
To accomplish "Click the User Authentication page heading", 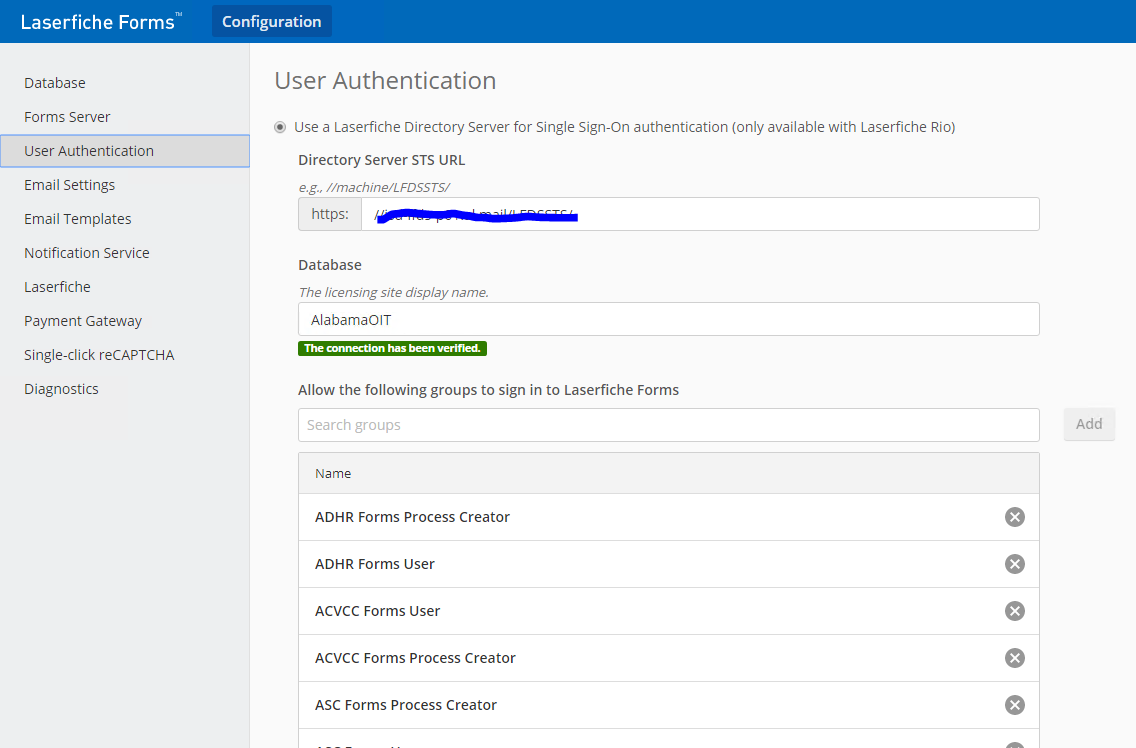I will 385,80.
